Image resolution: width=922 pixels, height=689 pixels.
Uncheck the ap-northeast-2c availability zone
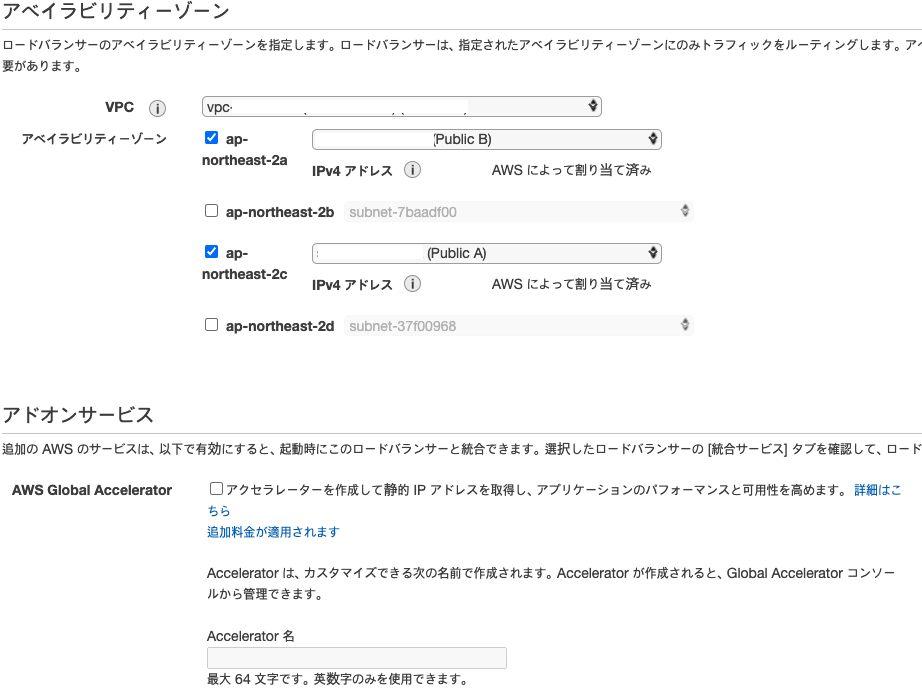click(211, 251)
